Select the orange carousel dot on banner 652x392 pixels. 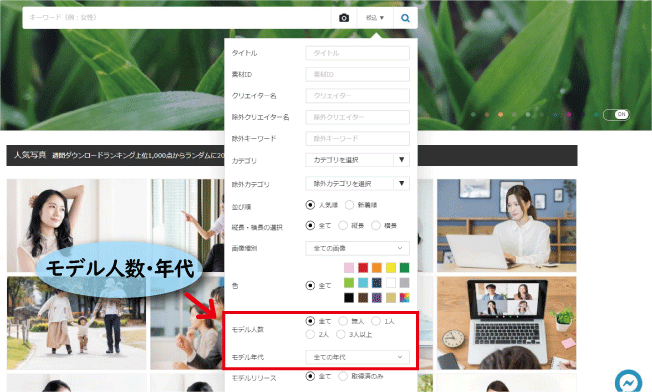(500, 114)
